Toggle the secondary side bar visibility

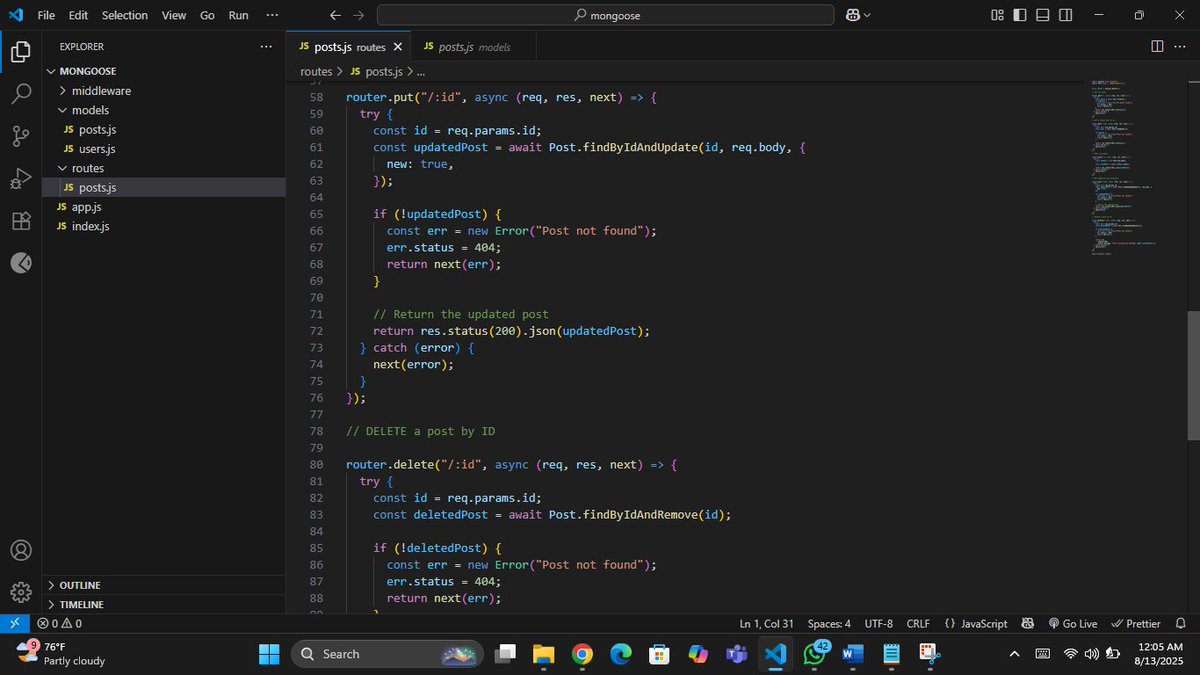pyautogui.click(x=1066, y=15)
